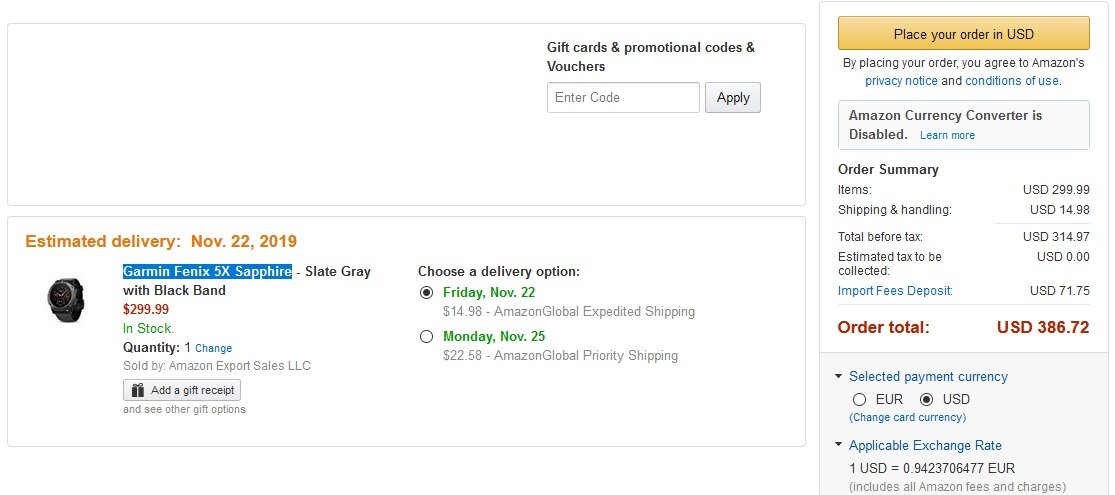1115x495 pixels.
Task: Choose EUR as payment currency
Action: (x=860, y=399)
